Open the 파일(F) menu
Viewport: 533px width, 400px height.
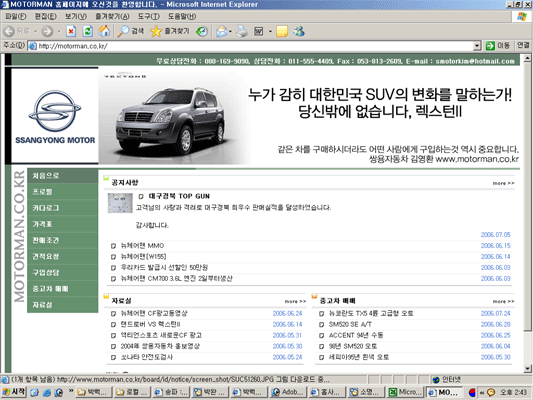click(x=16, y=16)
